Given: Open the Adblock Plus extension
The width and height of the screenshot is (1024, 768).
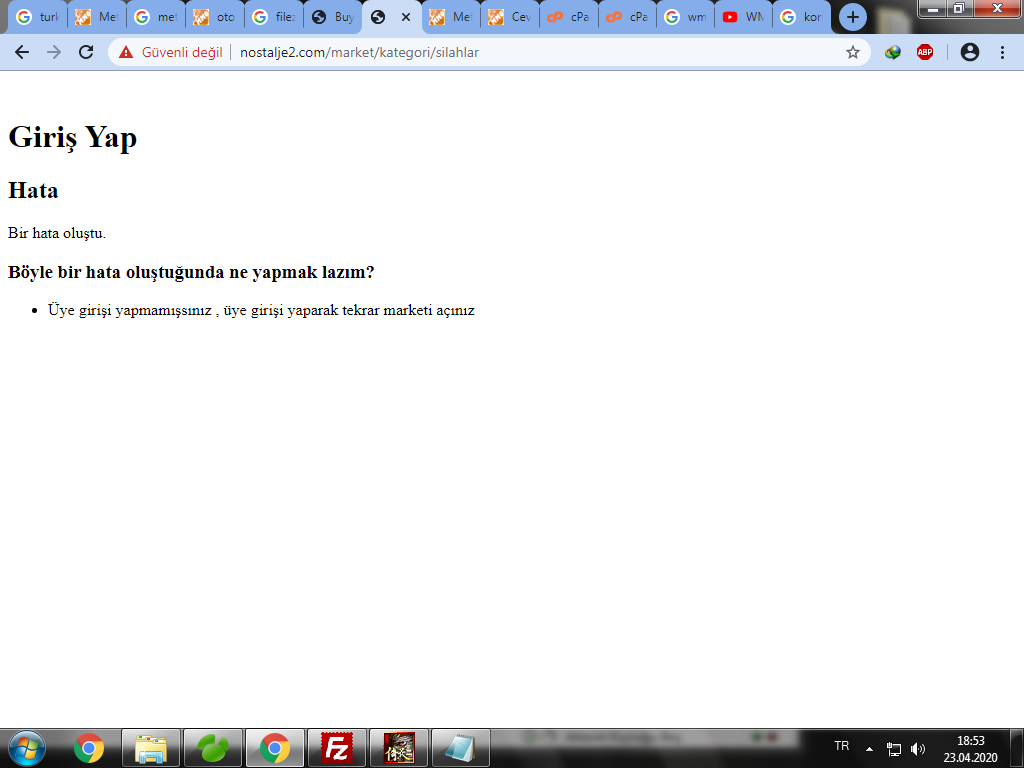Looking at the screenshot, I should point(925,52).
